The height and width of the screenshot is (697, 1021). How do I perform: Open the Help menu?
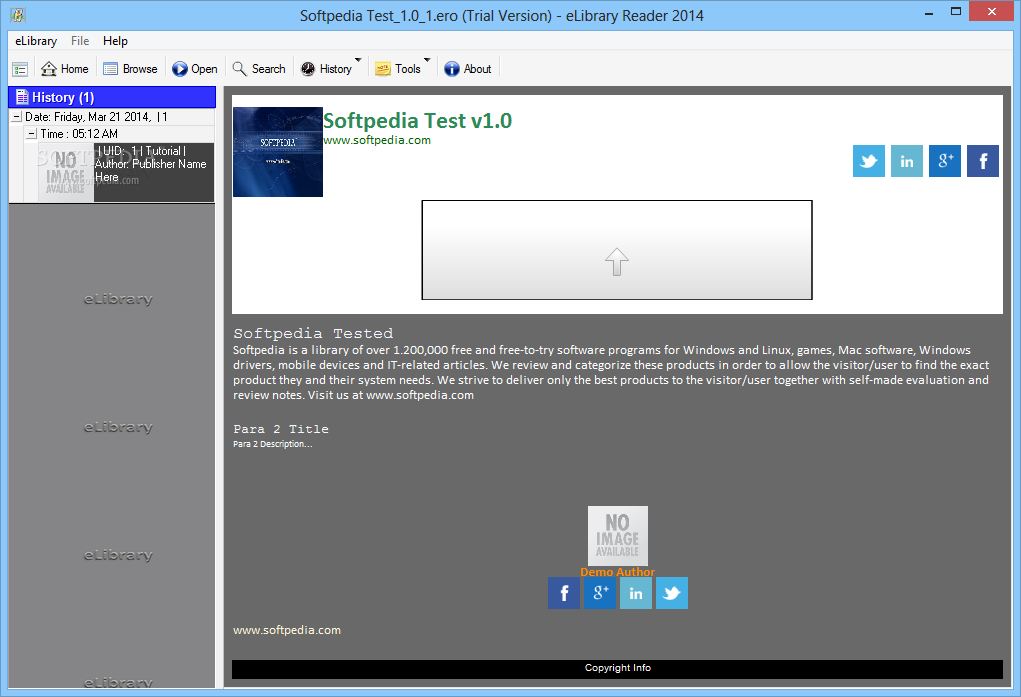(x=115, y=41)
